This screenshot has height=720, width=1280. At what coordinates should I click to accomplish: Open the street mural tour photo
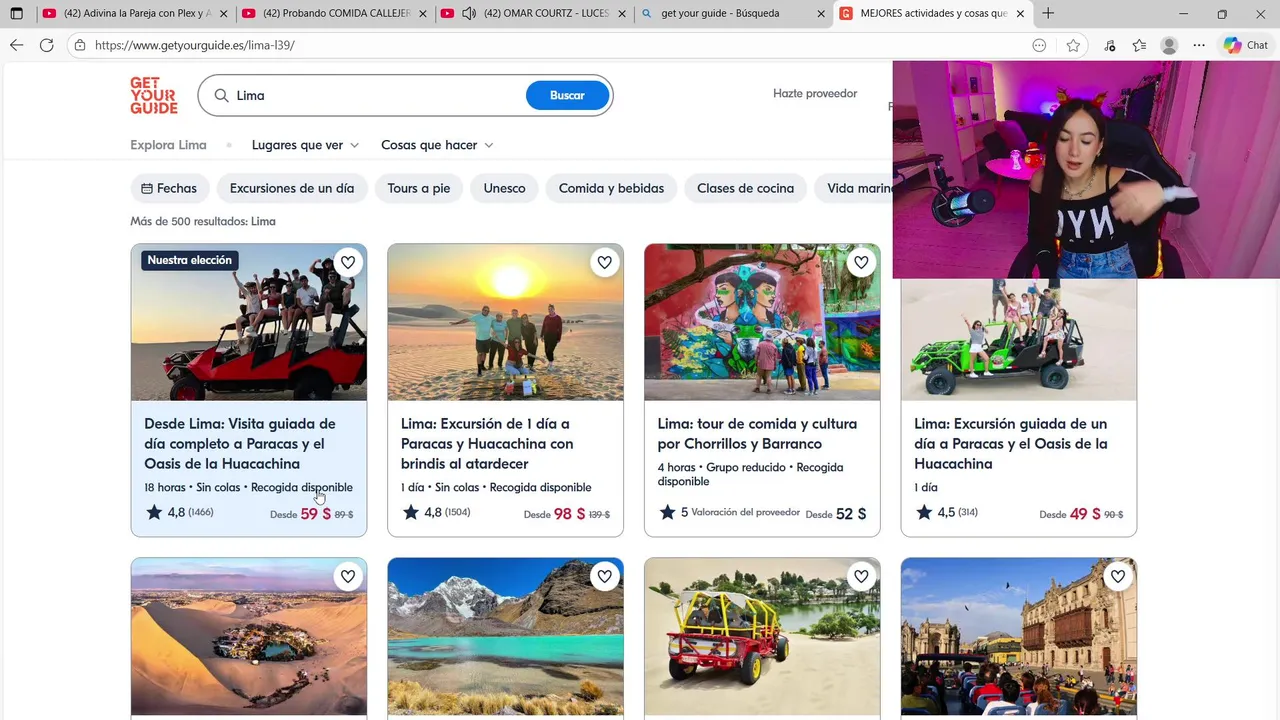tap(762, 322)
